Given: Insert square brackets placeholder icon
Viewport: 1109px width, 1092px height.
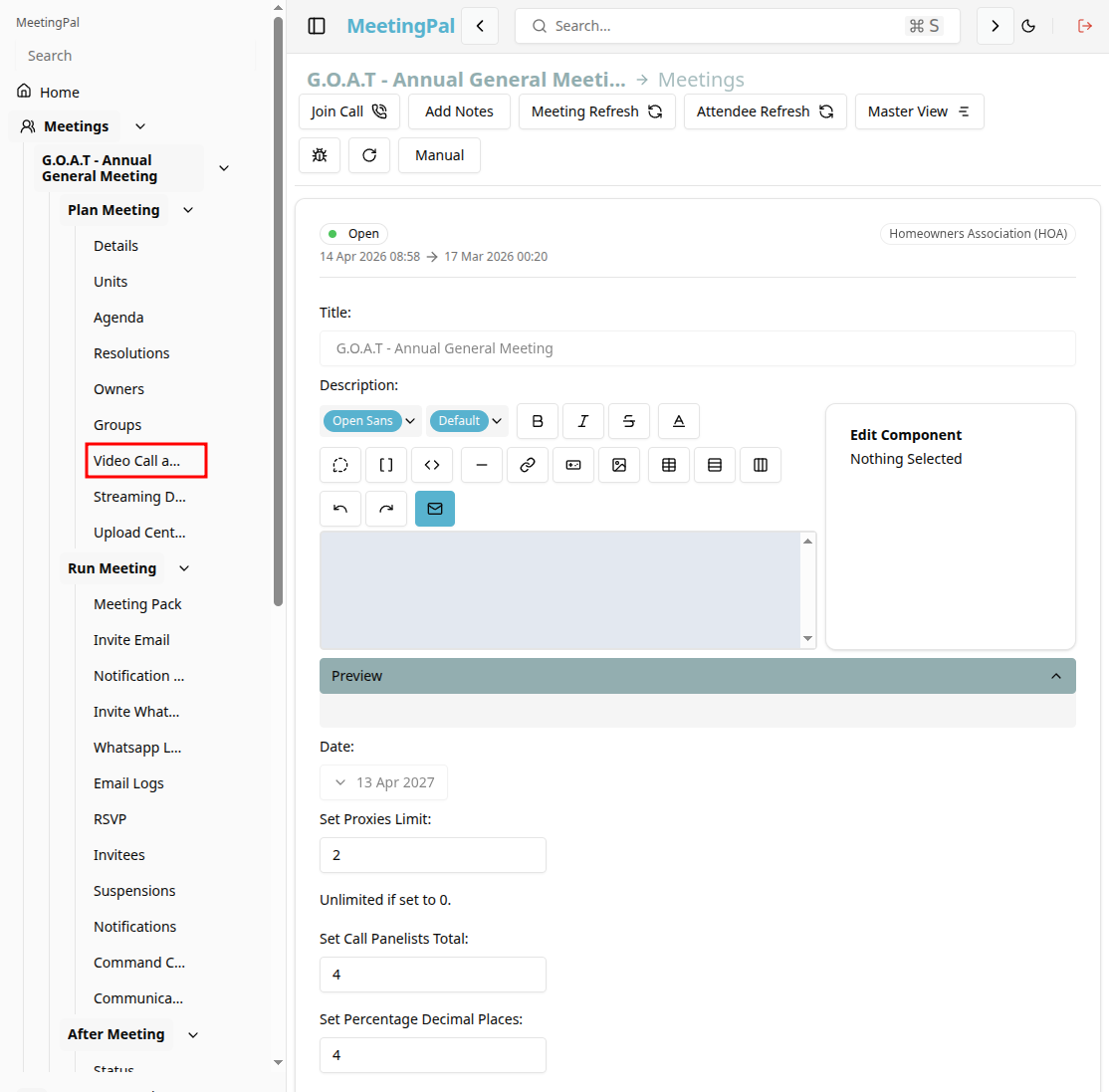Looking at the screenshot, I should (386, 465).
